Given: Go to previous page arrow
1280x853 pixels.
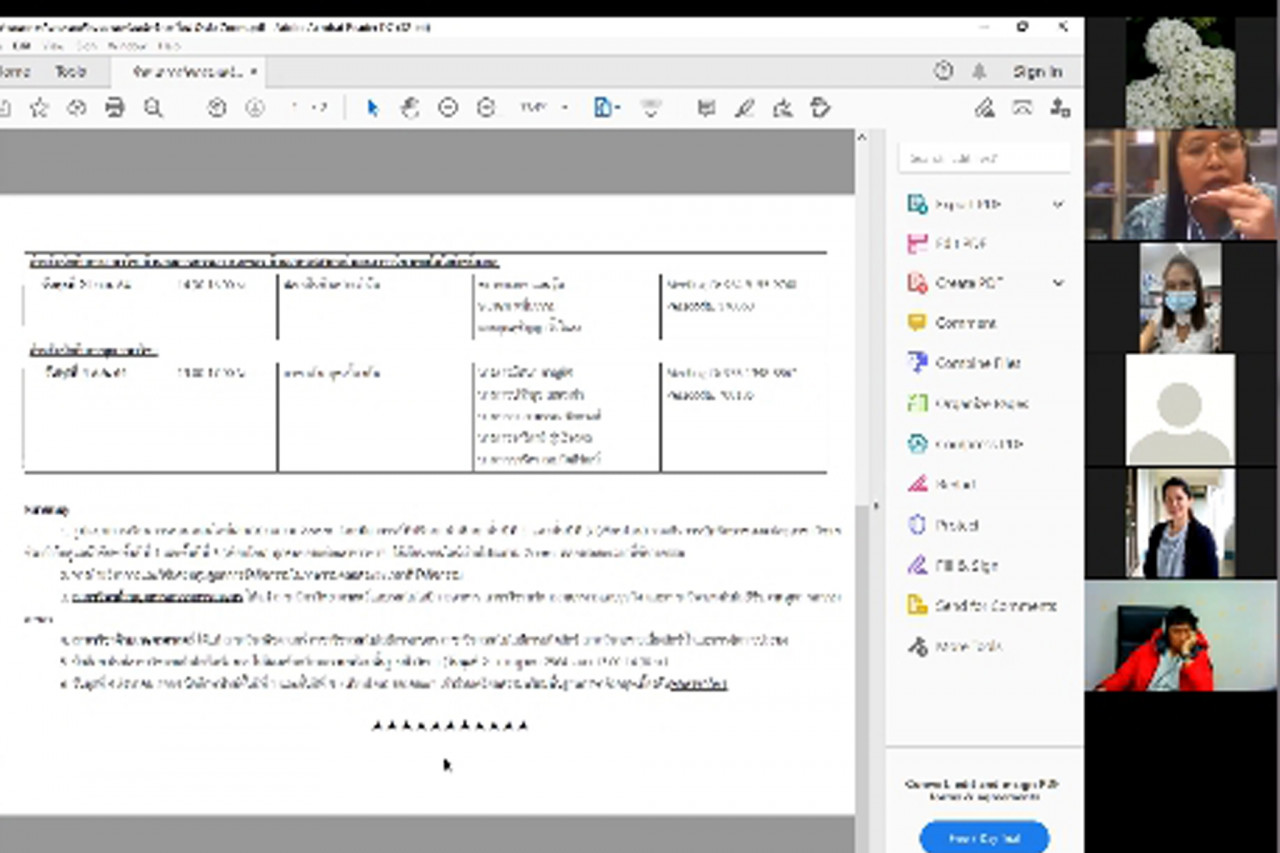Looking at the screenshot, I should pos(217,108).
